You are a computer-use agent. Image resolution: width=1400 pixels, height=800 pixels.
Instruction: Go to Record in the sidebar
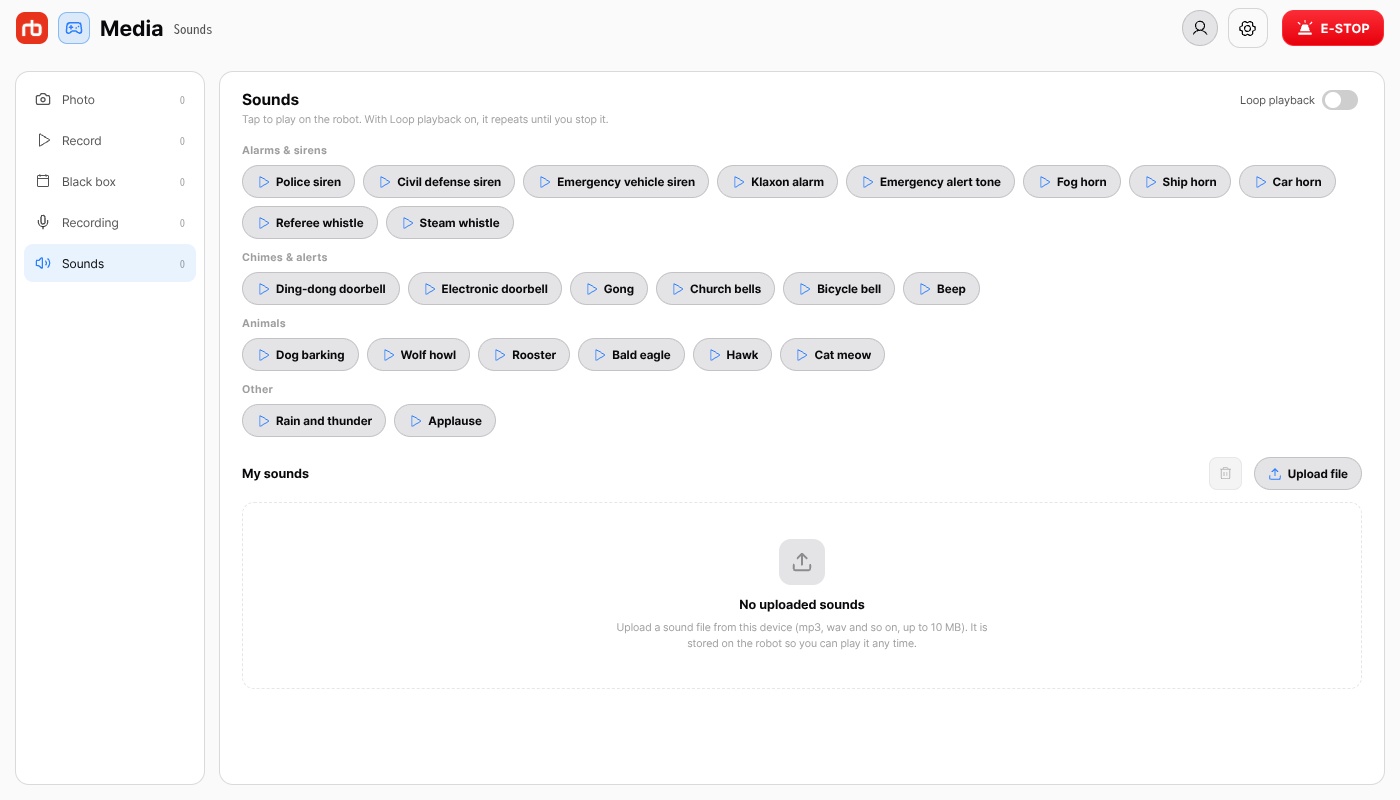[x=110, y=141]
